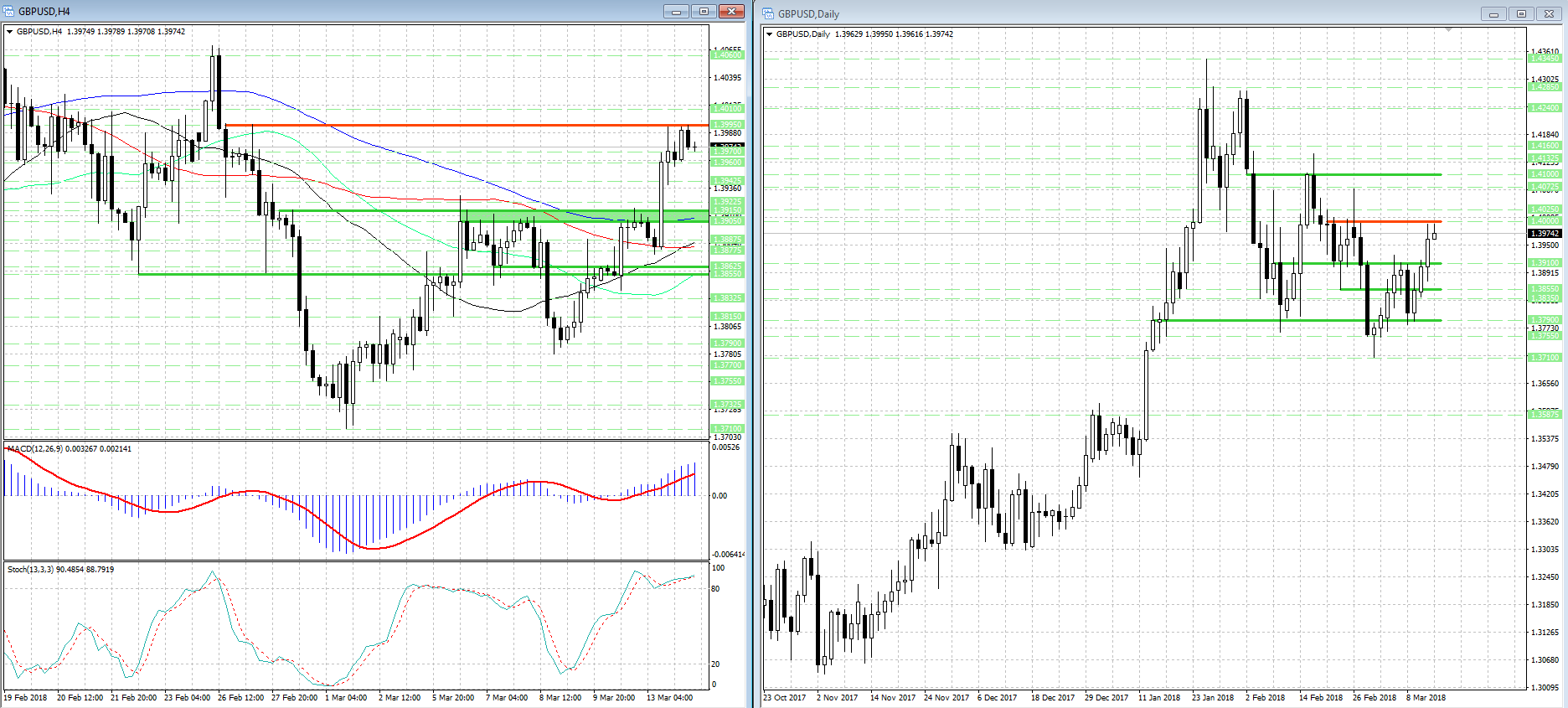Click the 14 Feb 2018 date label

coord(1320,697)
